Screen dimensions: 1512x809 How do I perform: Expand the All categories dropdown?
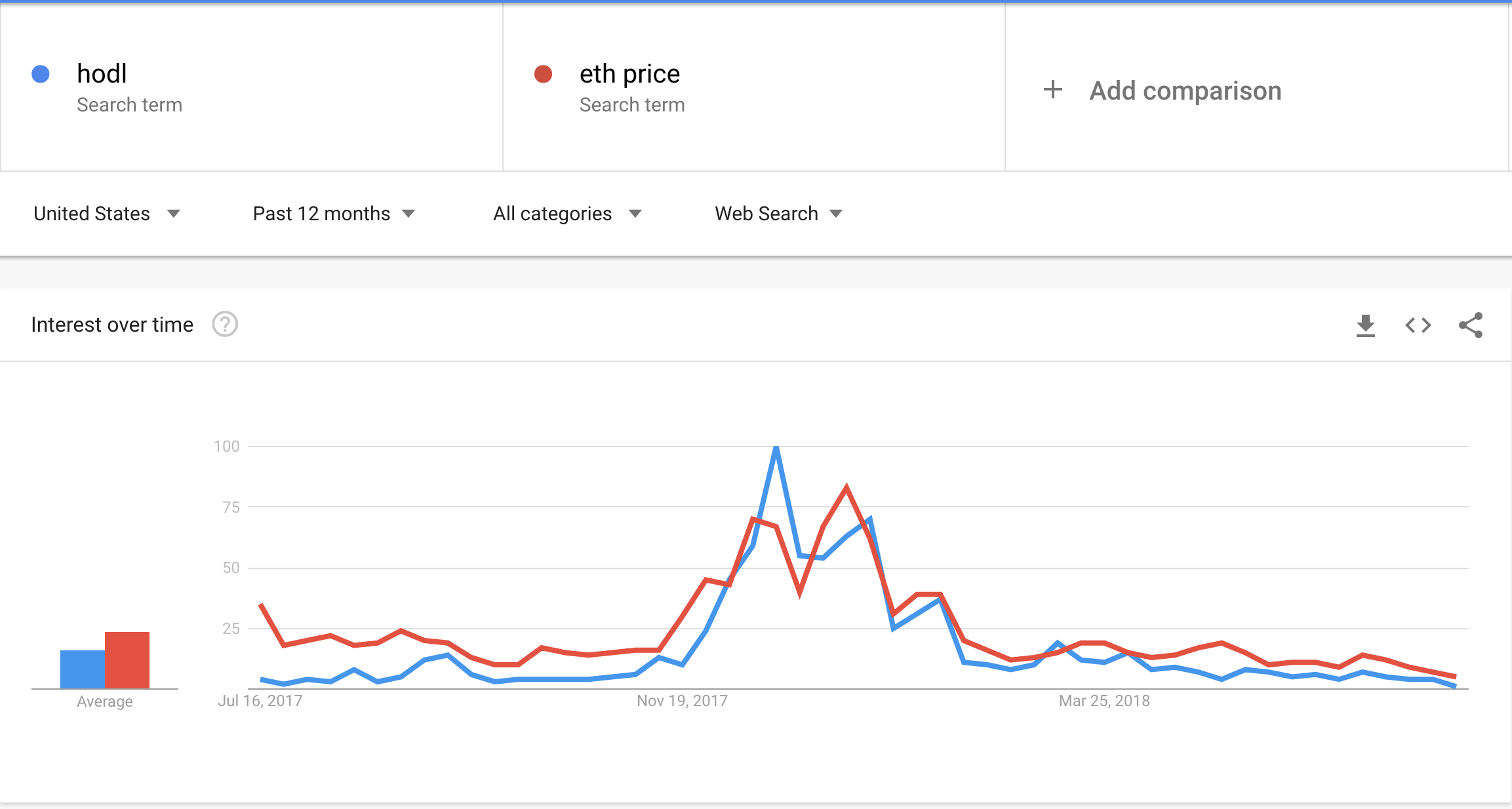[567, 214]
